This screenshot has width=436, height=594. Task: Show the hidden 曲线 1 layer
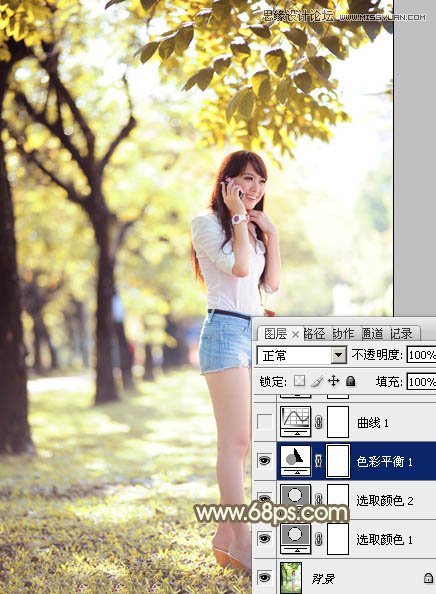tap(264, 422)
